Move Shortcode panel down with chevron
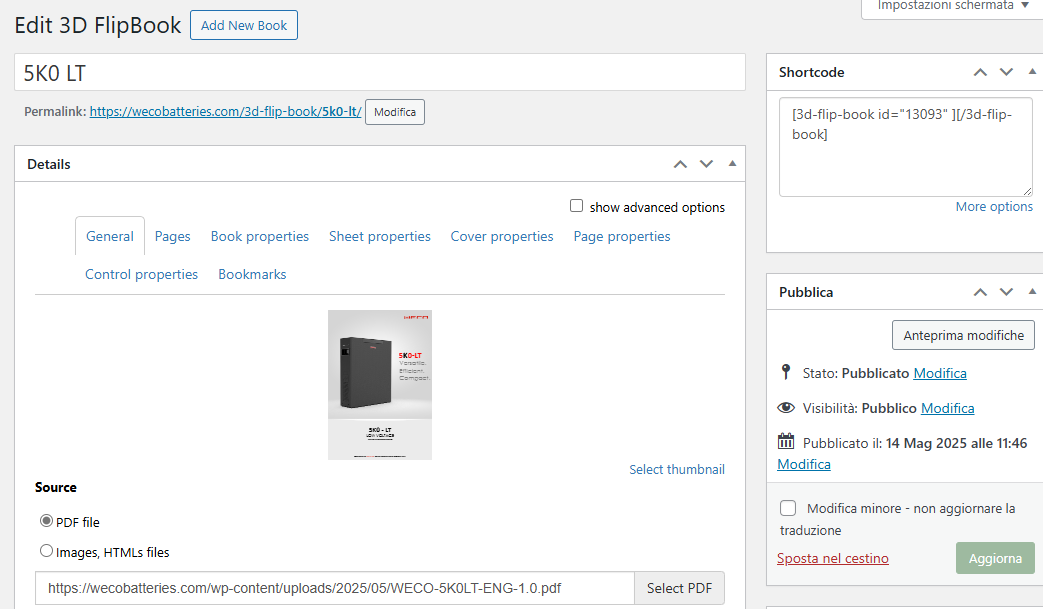 coord(1006,72)
